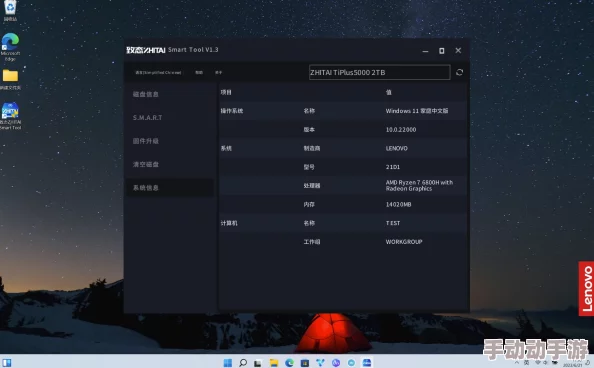Select the version value 10.0.22000

(x=401, y=129)
